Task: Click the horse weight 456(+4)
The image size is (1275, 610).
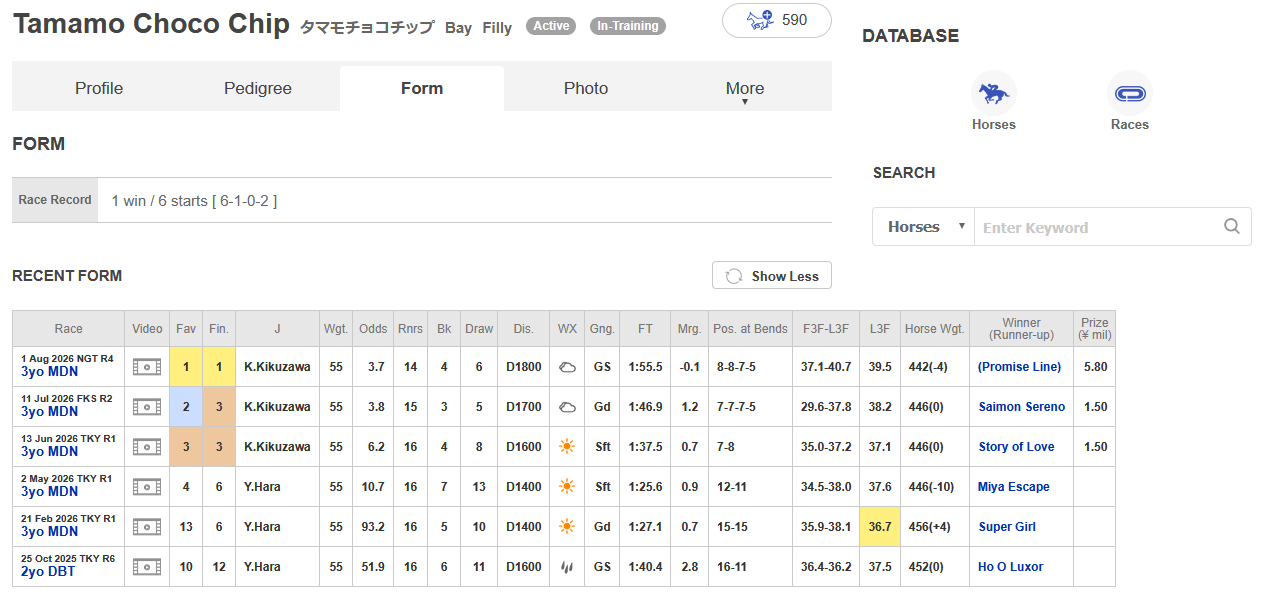Action: [935, 527]
